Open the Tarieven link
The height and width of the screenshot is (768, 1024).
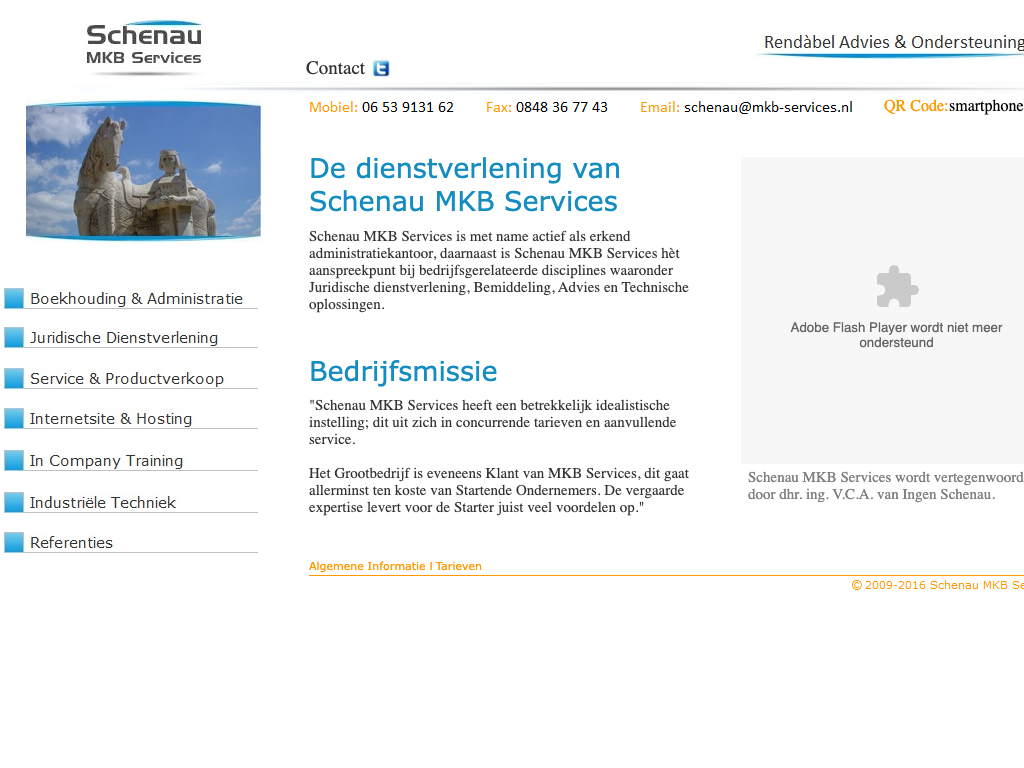click(458, 566)
